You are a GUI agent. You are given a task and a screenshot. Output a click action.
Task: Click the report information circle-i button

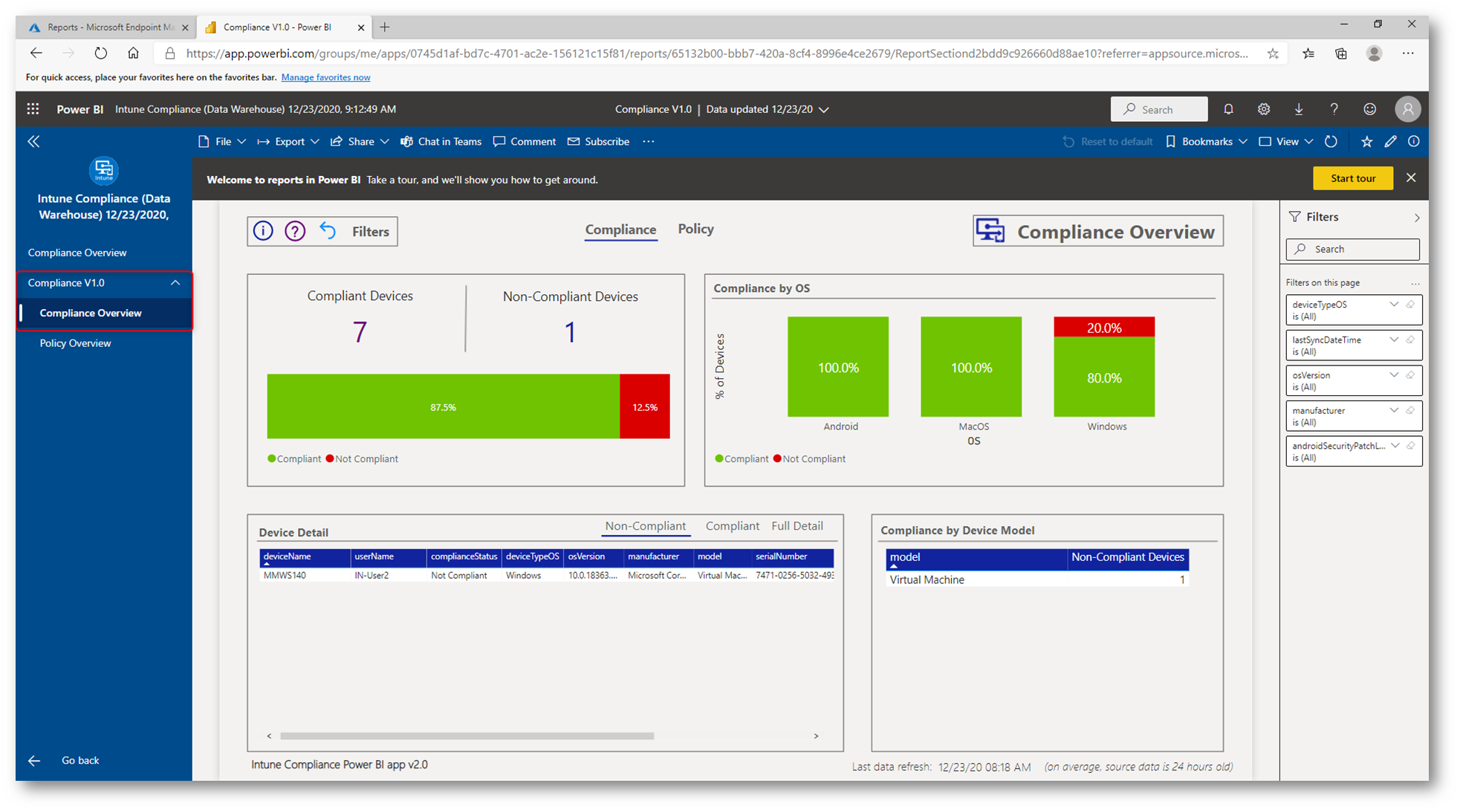[263, 231]
